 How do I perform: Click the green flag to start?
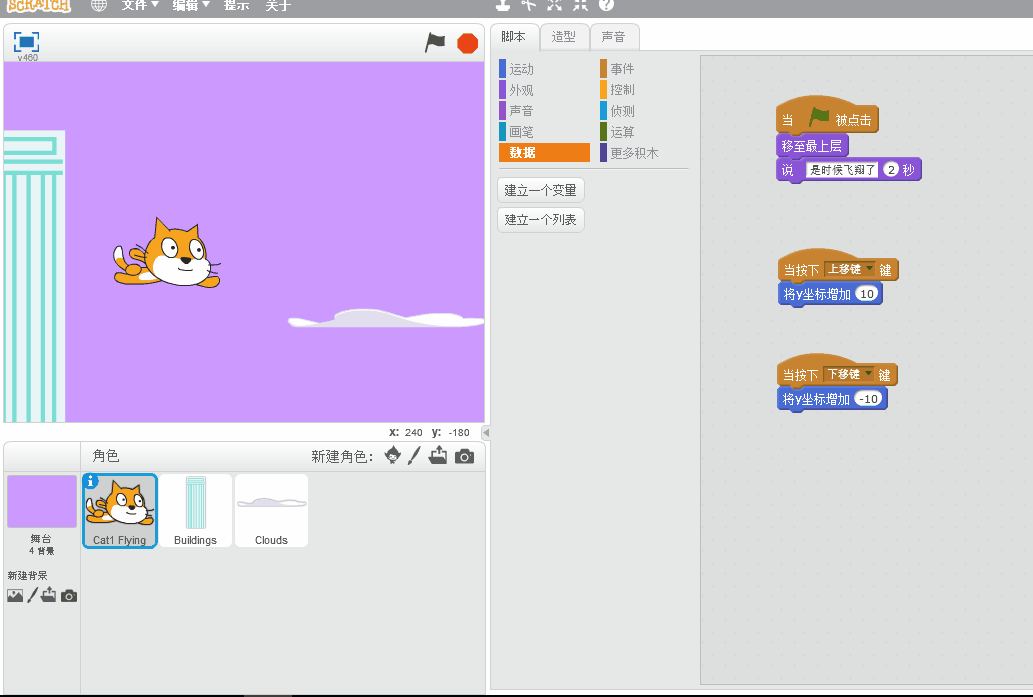435,43
